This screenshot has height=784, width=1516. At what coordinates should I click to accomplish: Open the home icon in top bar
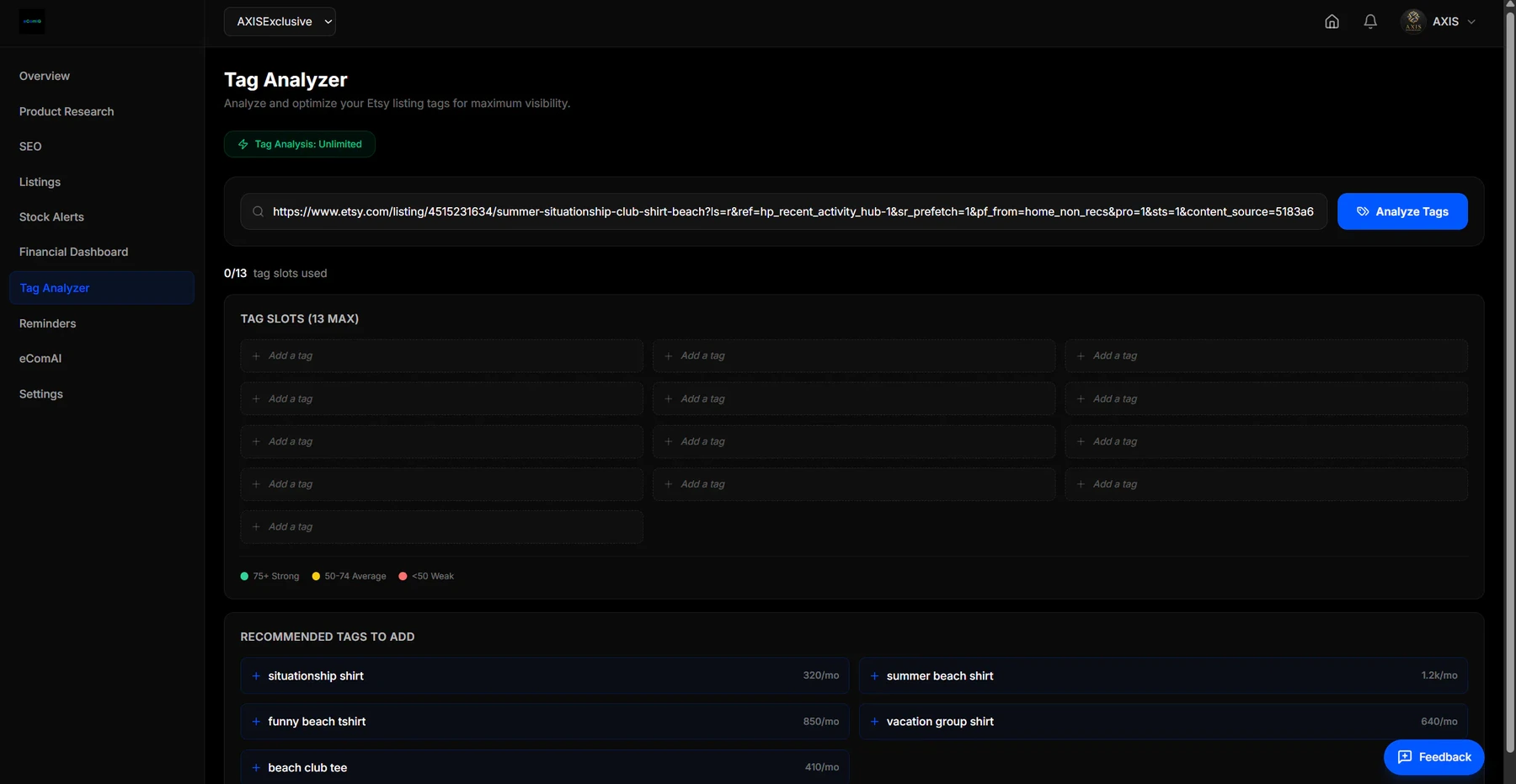[1332, 22]
